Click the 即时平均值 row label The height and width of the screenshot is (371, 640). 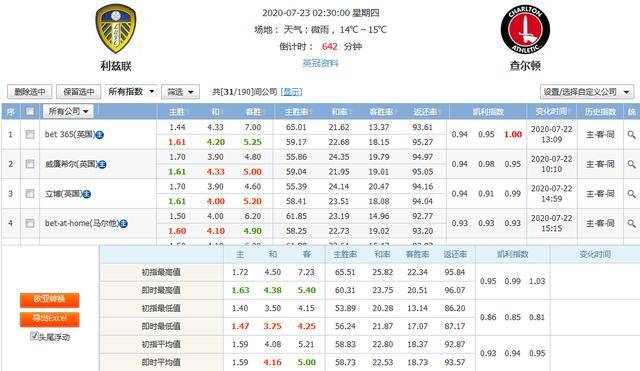coord(161,362)
